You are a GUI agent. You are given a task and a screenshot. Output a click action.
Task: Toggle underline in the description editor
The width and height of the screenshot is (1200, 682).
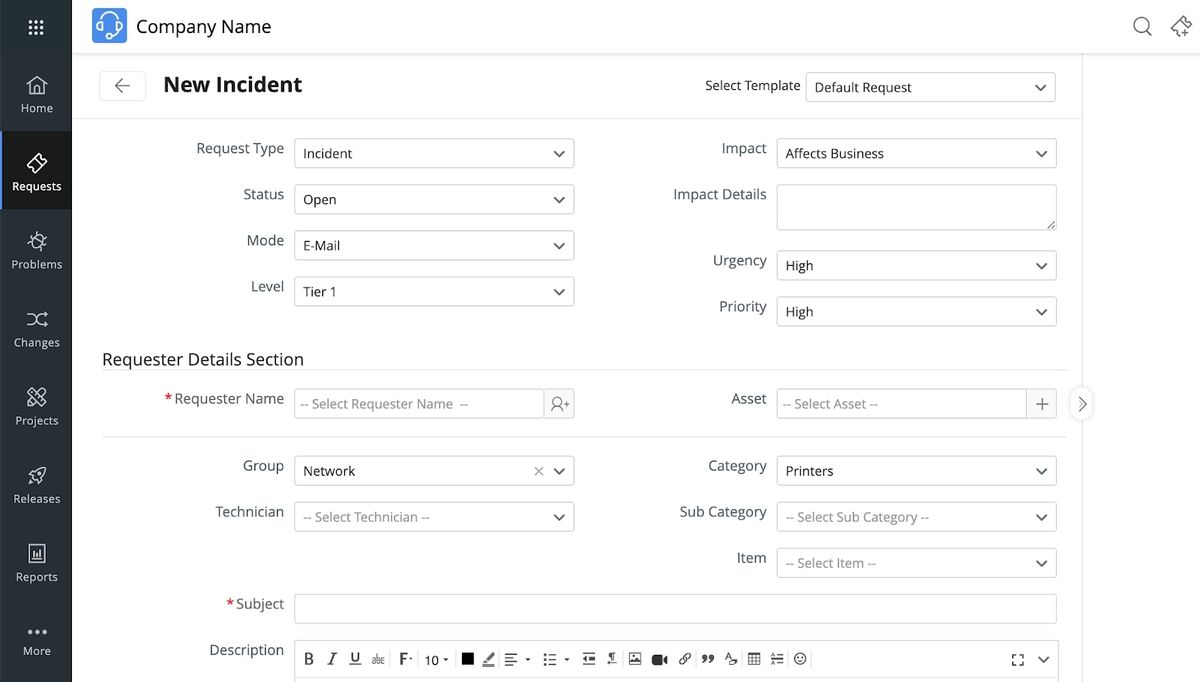[x=355, y=658]
